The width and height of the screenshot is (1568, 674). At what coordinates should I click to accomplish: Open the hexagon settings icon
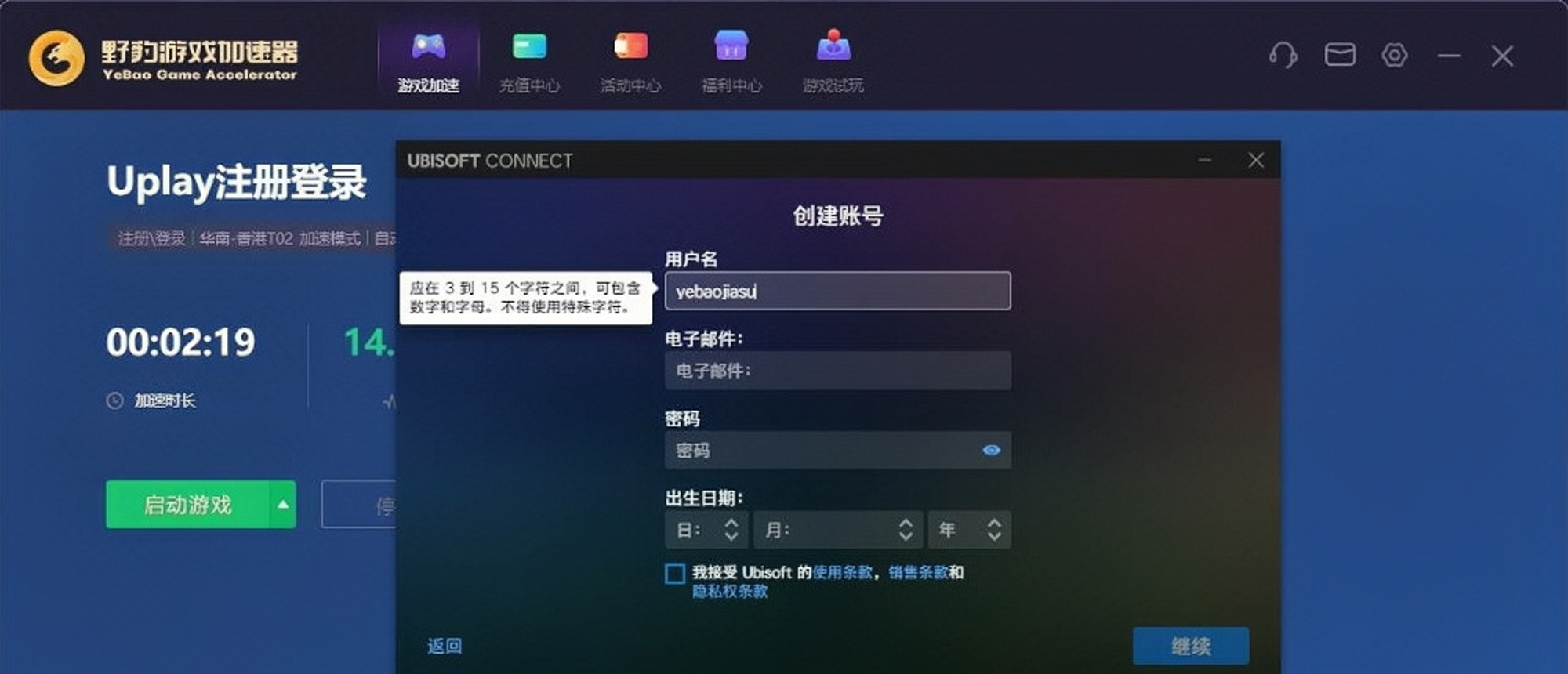1395,55
